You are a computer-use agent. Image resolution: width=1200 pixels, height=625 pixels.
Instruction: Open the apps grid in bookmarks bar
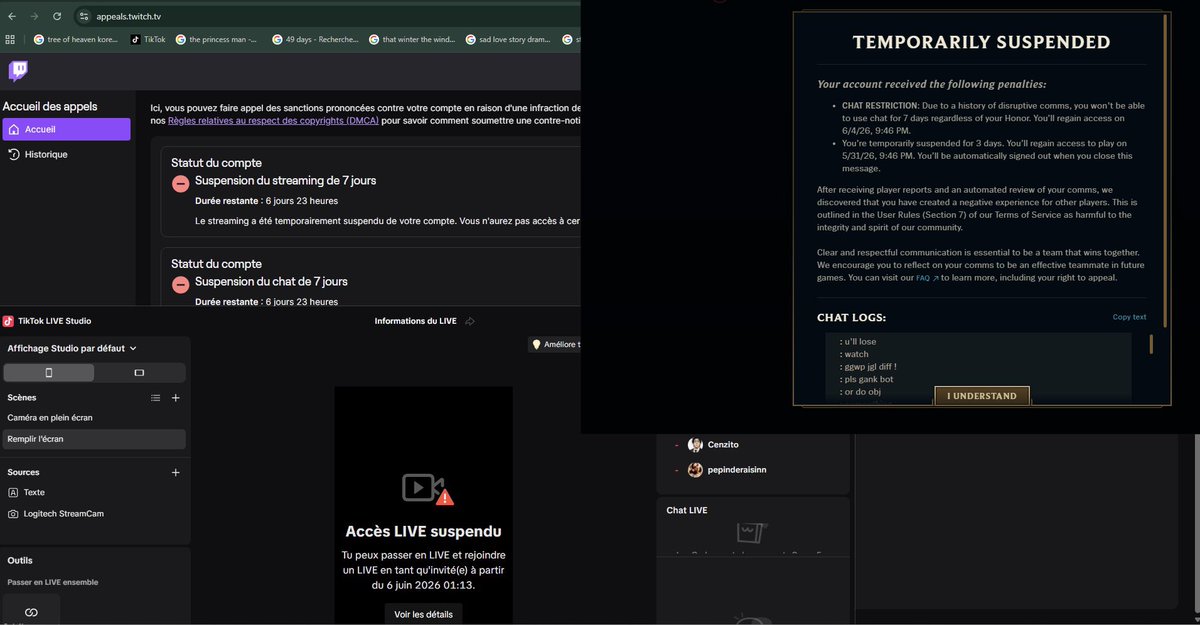(10, 40)
